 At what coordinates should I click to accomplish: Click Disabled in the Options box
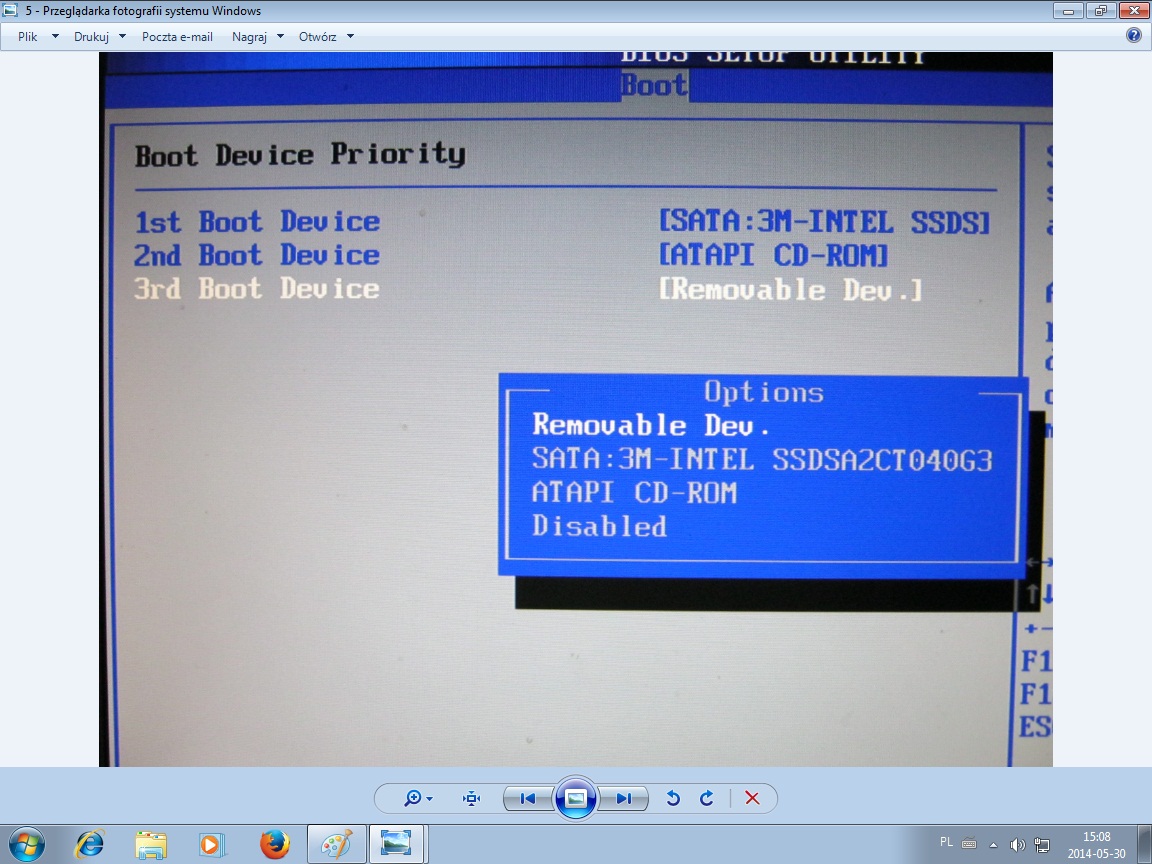point(600,527)
